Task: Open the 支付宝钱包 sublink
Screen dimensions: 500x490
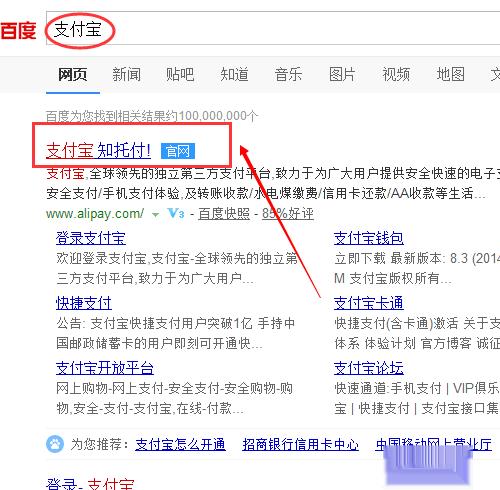Action: 369,238
